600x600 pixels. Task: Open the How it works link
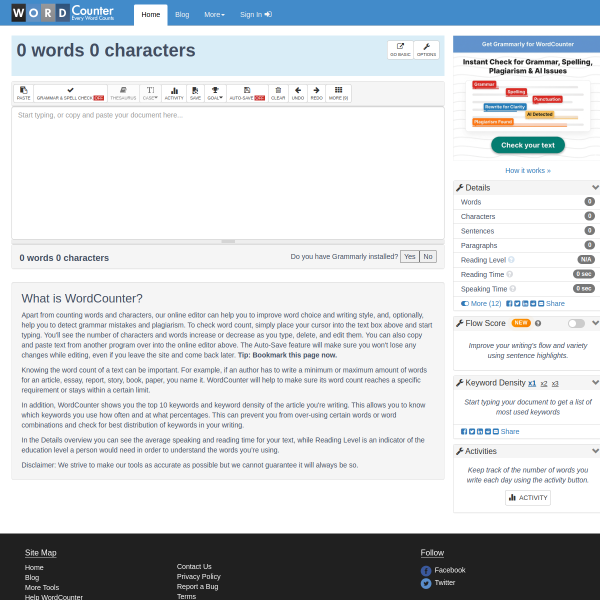coord(528,171)
